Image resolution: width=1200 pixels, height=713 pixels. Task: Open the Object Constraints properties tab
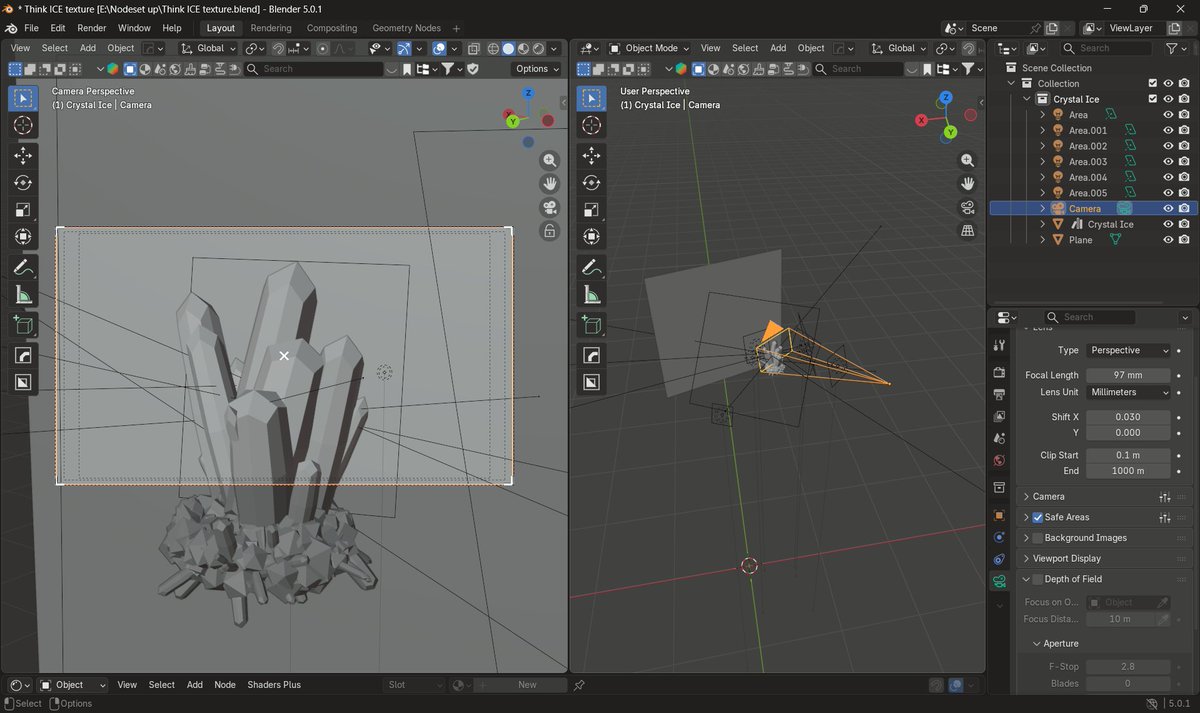999,559
